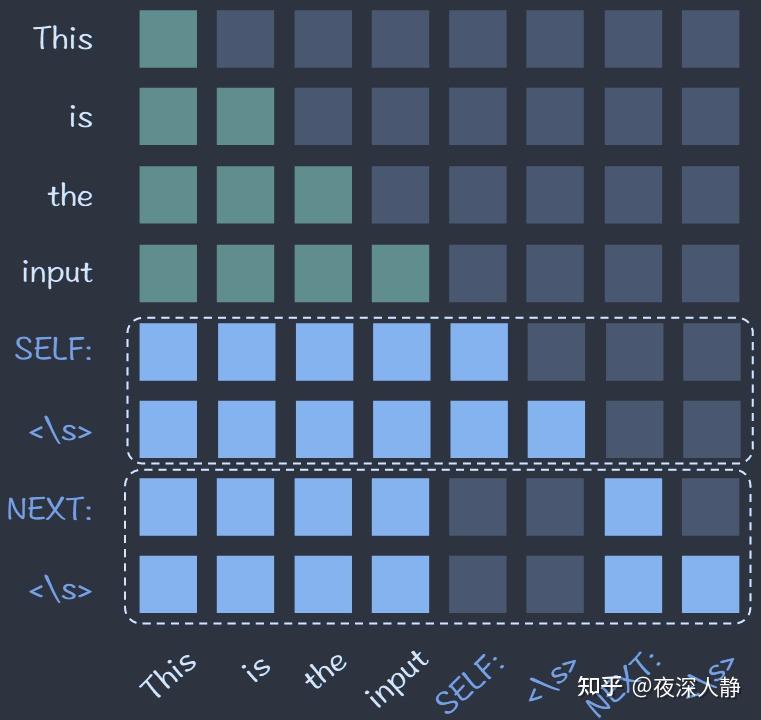Click dark cell at row 'This', column 'is'

click(x=245, y=39)
